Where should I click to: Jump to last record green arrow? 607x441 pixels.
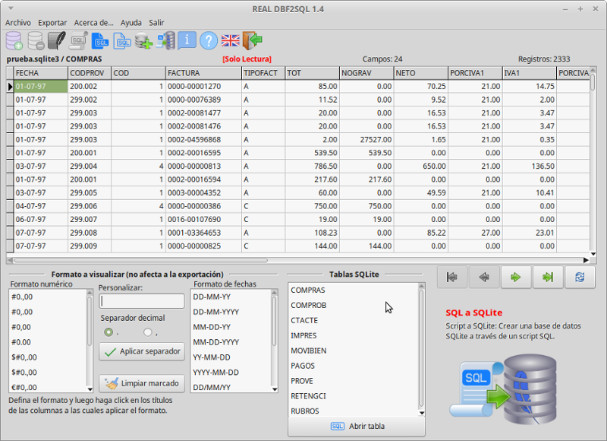[548, 277]
